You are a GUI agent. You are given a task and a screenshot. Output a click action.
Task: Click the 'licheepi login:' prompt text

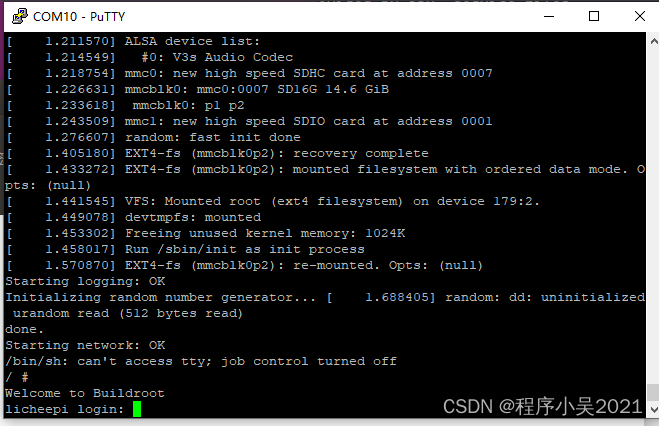click(x=66, y=409)
